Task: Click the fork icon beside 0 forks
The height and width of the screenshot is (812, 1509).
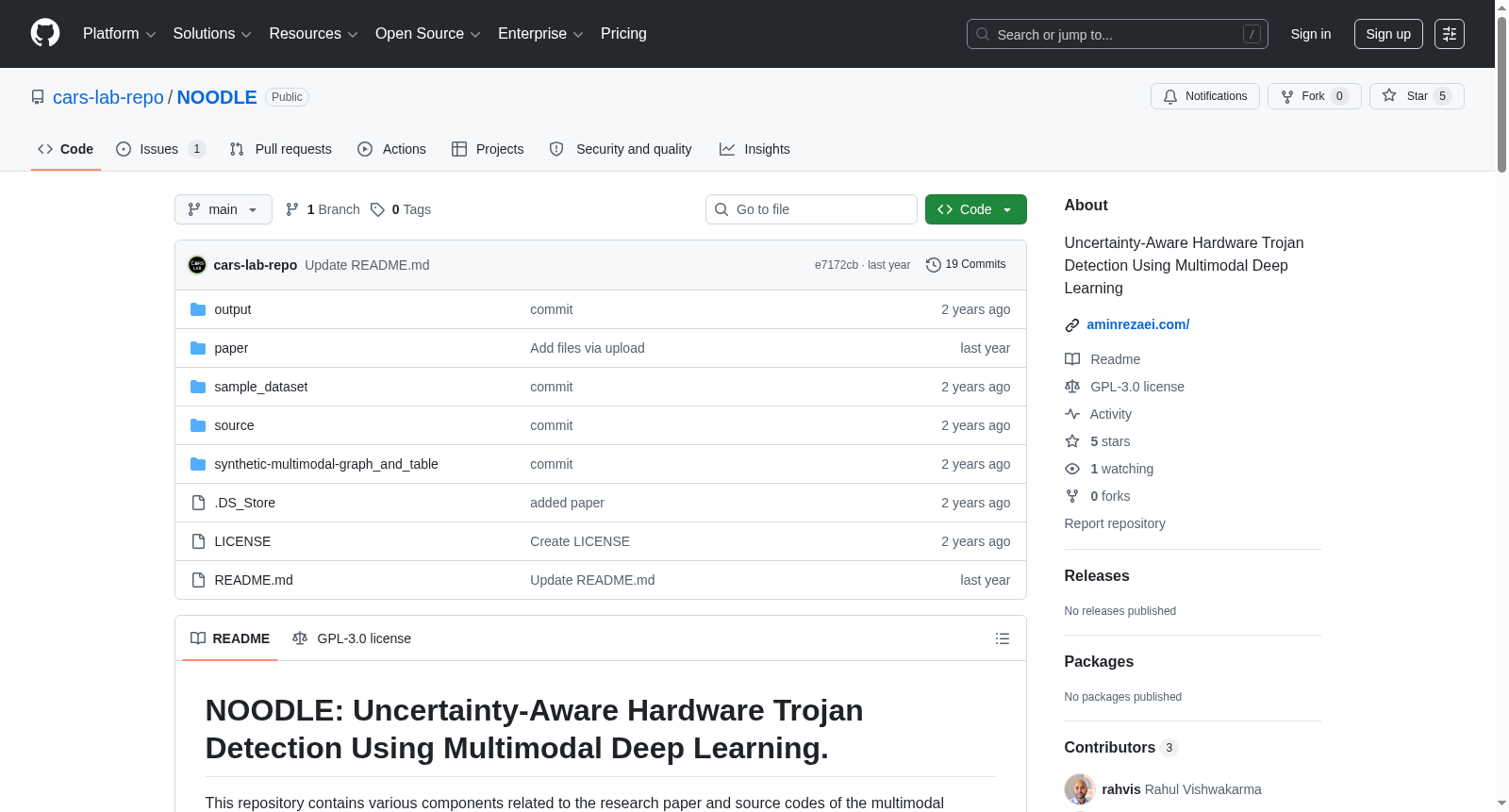Action: 1072,496
